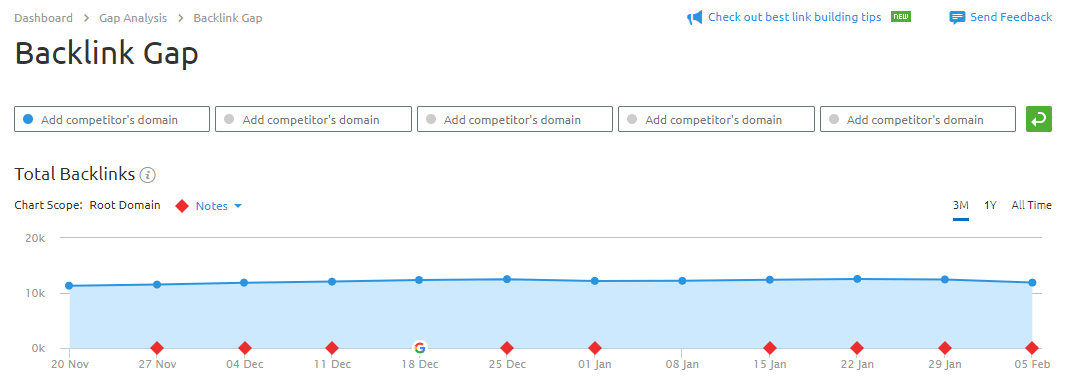Go to Gap Analysis breadcrumb
The width and height of the screenshot is (1067, 389).
click(133, 18)
